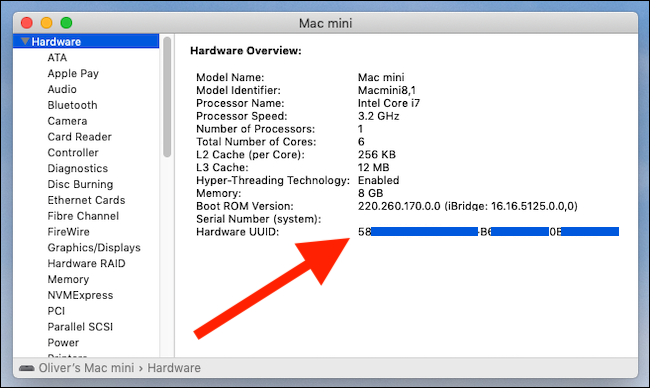
Task: Close the Mac mini window
Action: (27, 23)
